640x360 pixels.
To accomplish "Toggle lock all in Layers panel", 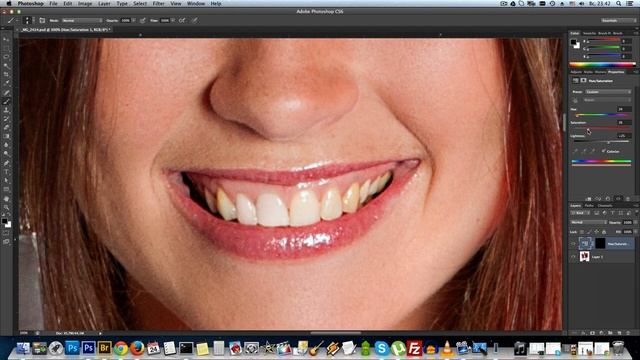I will point(604,232).
